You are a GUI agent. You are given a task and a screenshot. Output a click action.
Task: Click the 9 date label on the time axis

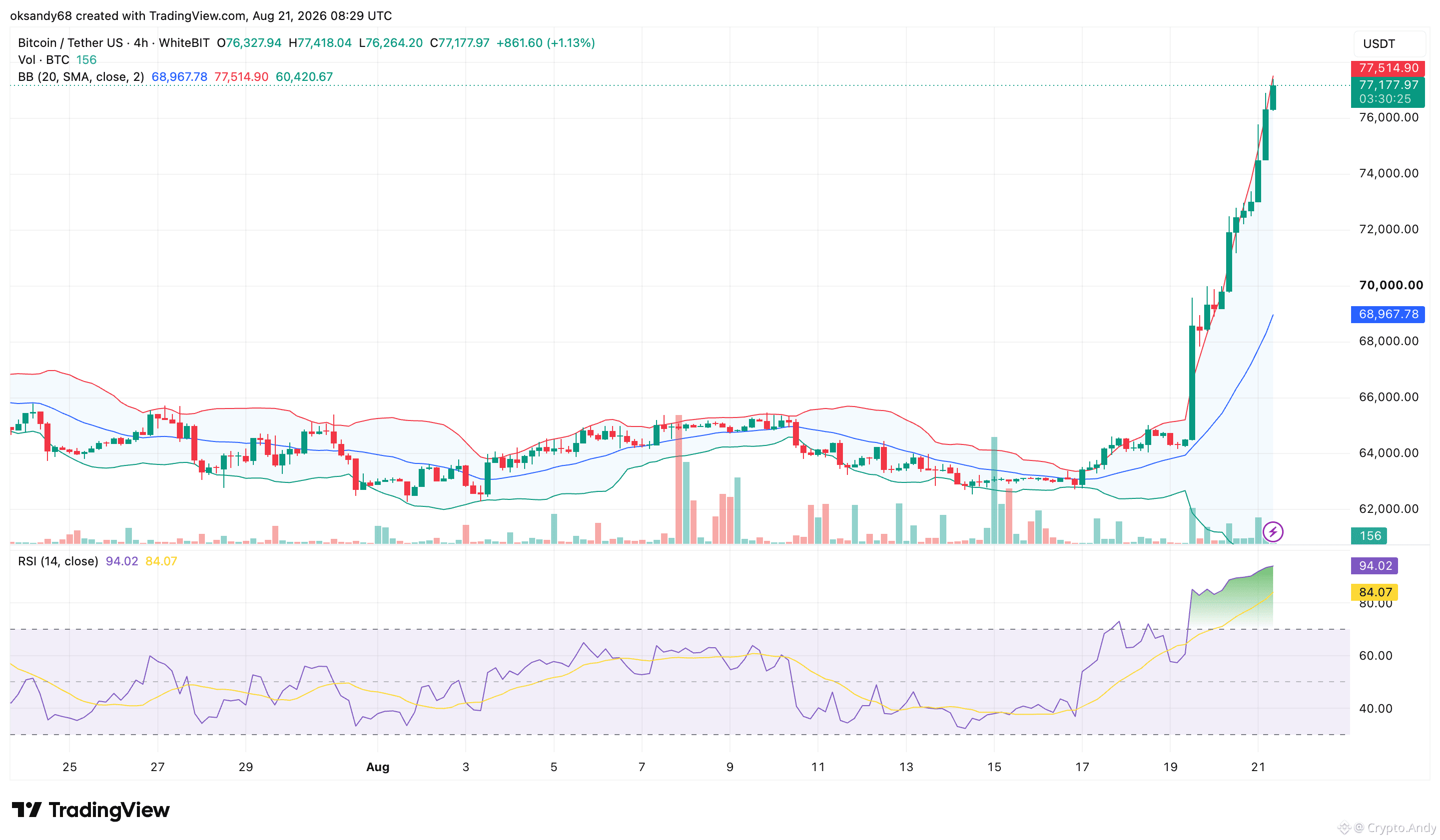click(x=729, y=767)
